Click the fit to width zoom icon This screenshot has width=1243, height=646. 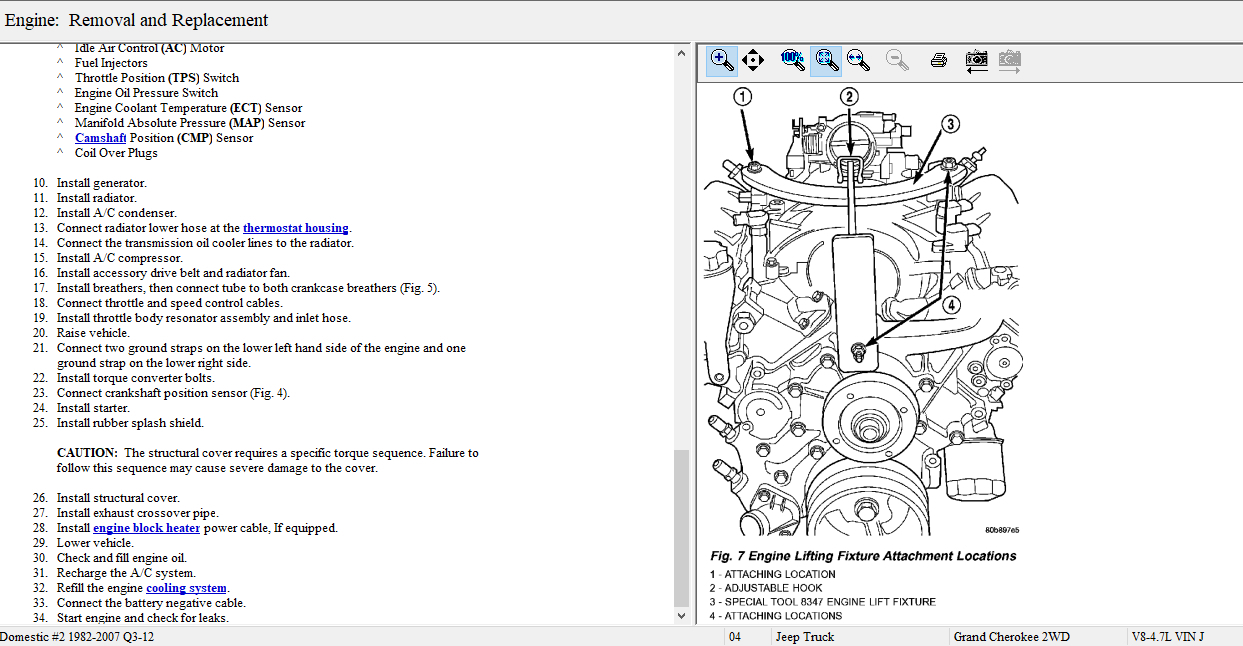click(x=857, y=60)
